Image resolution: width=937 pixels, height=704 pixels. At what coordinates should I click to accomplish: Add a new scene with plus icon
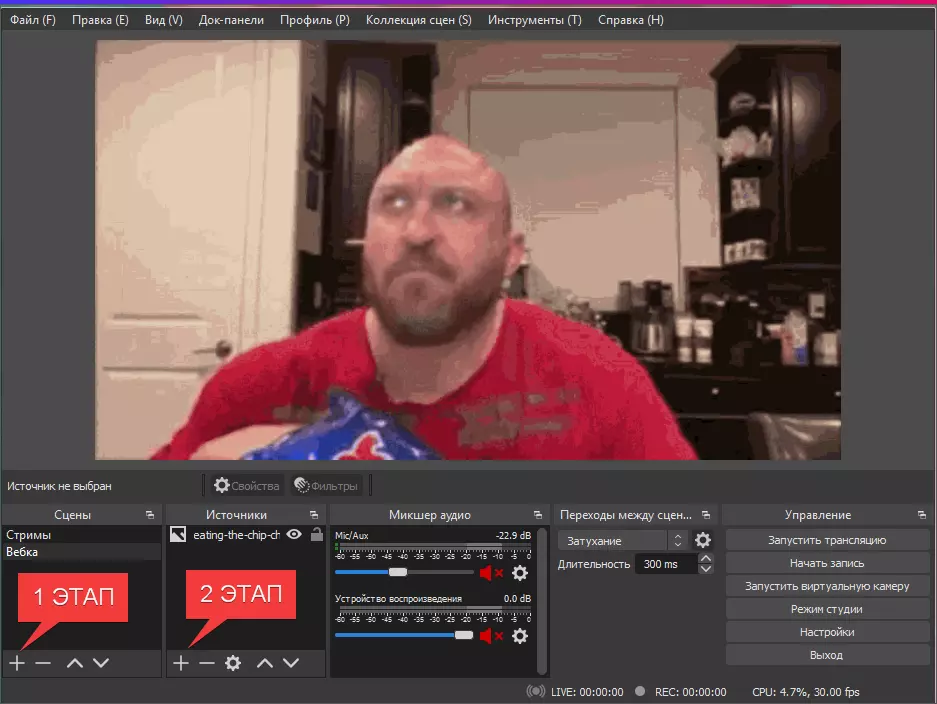tap(17, 663)
